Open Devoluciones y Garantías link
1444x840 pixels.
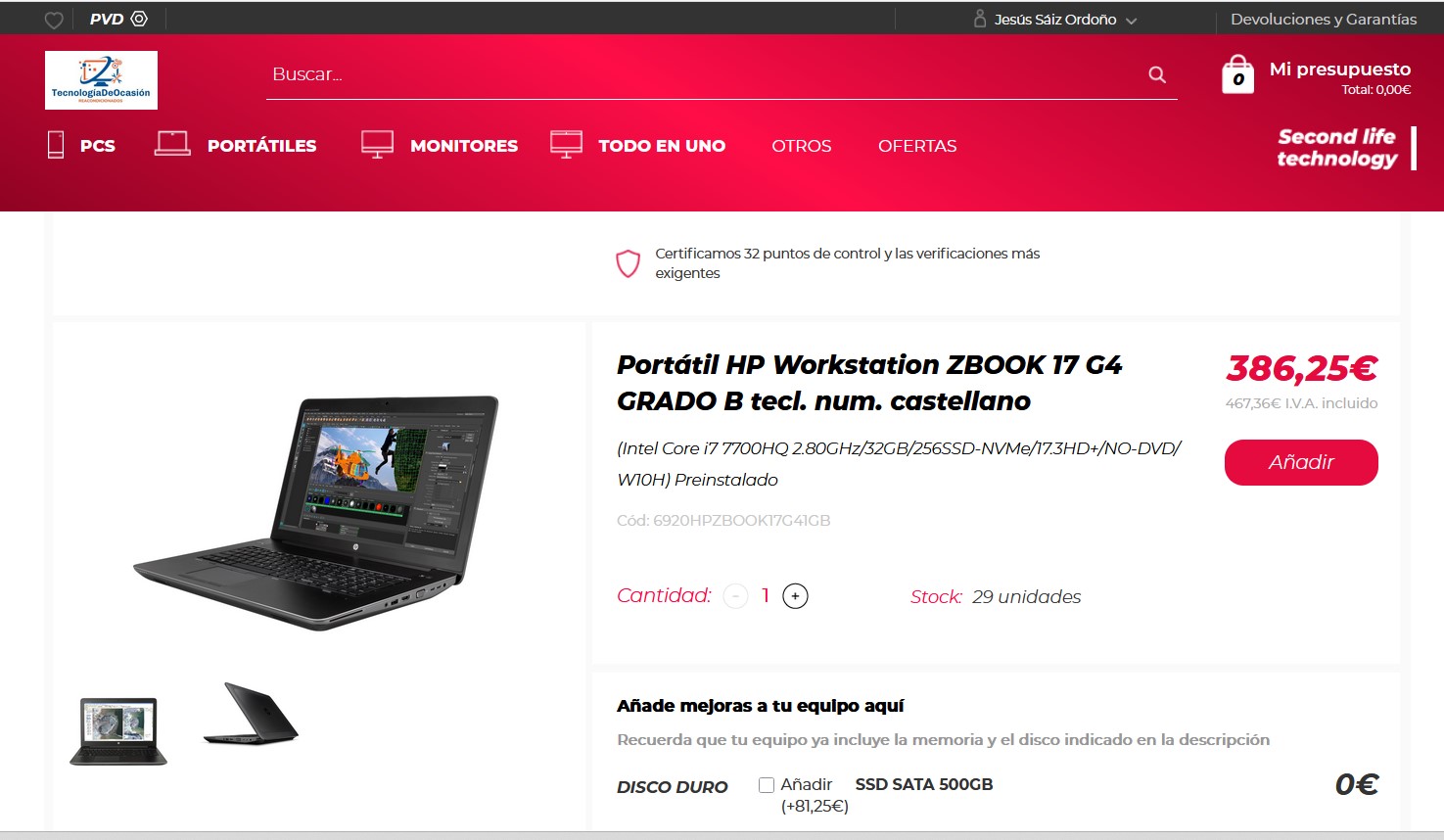(x=1324, y=20)
